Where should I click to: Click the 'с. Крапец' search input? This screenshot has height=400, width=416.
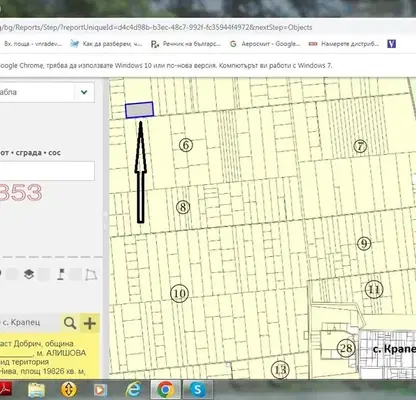[30, 323]
